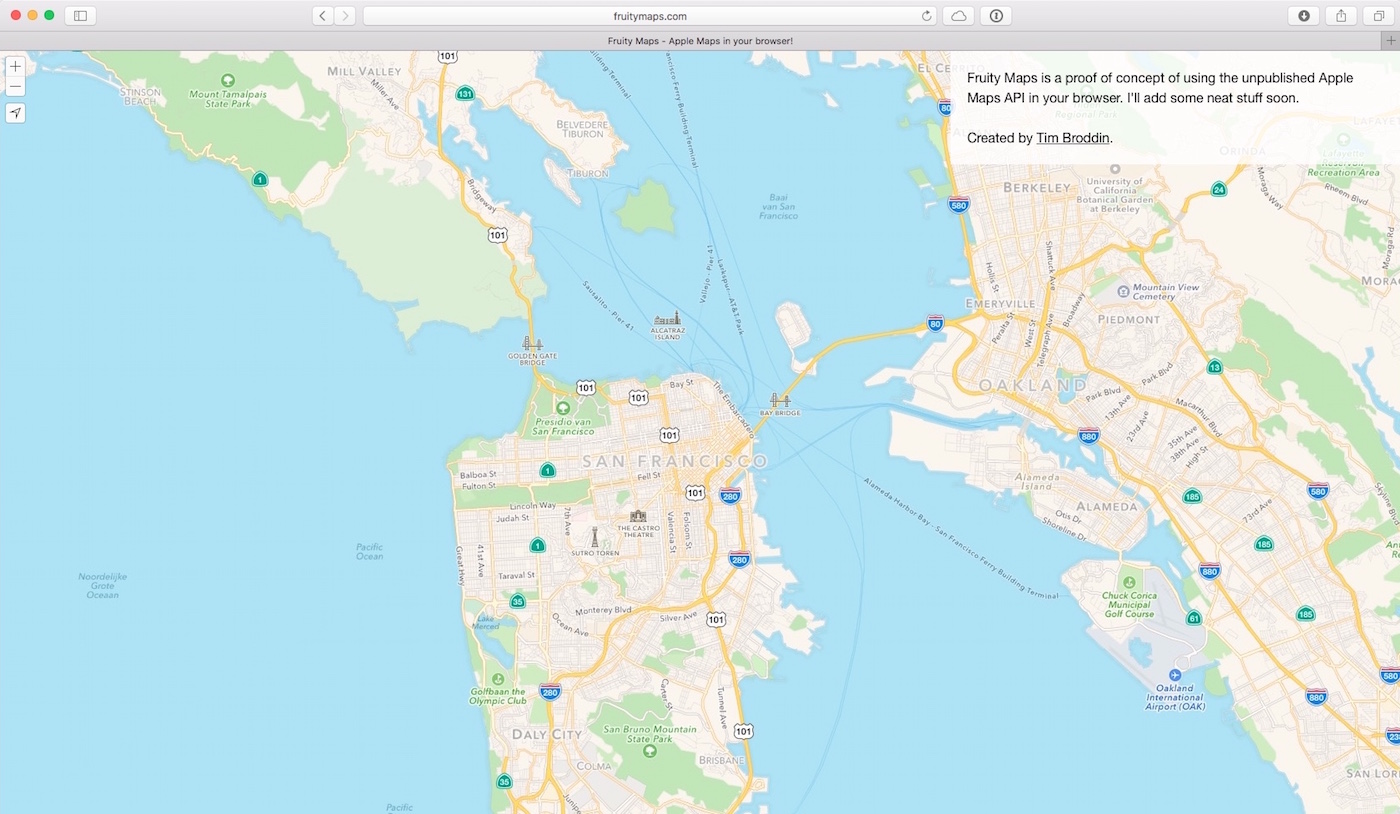This screenshot has width=1400, height=814.
Task: Select the Alcatraz Island landmark icon
Action: (x=667, y=318)
